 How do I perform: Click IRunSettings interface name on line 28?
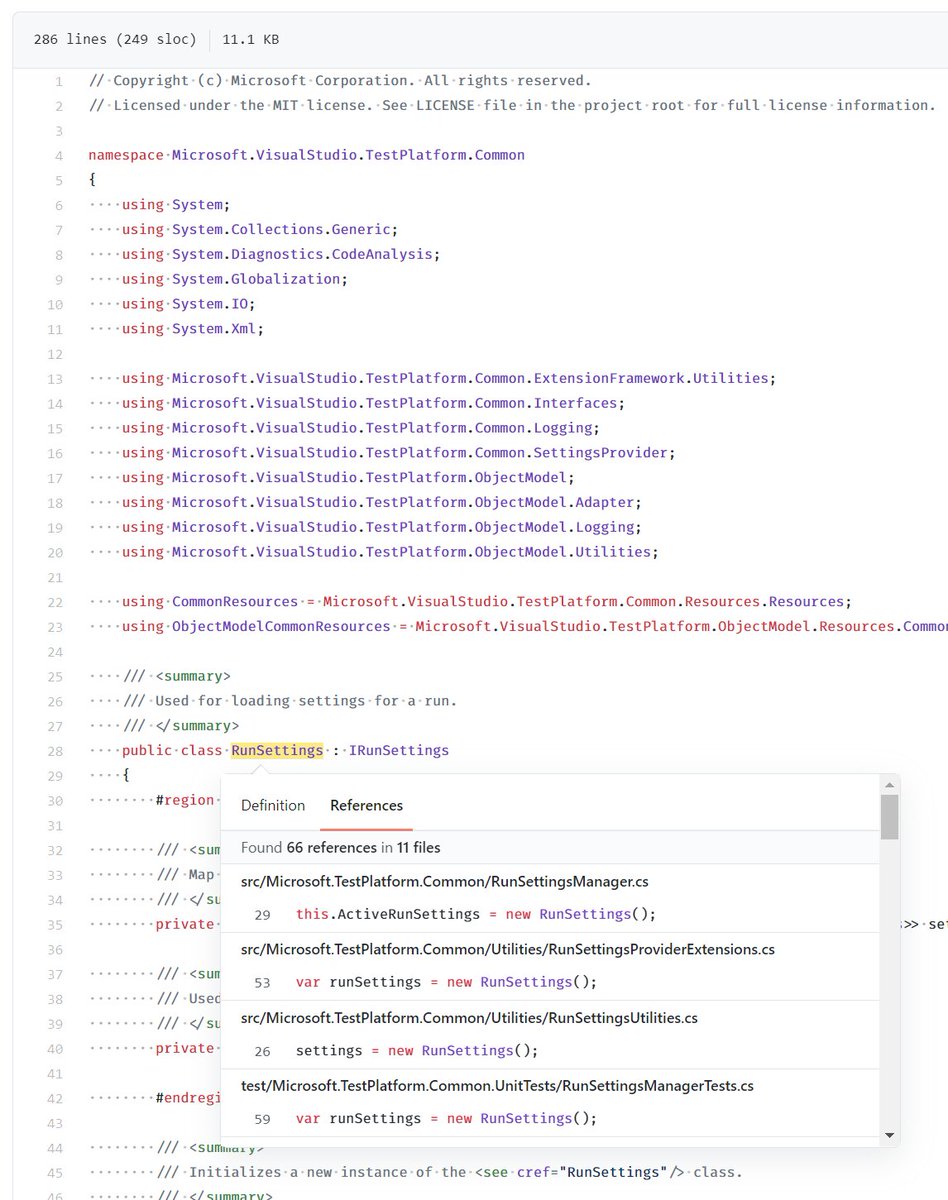pyautogui.click(x=399, y=750)
